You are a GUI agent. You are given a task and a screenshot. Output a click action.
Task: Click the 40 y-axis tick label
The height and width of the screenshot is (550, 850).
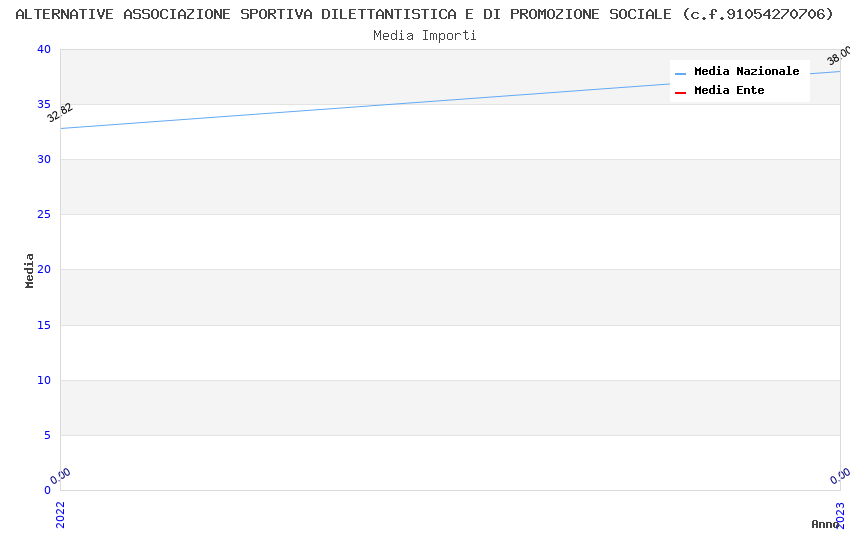point(43,50)
